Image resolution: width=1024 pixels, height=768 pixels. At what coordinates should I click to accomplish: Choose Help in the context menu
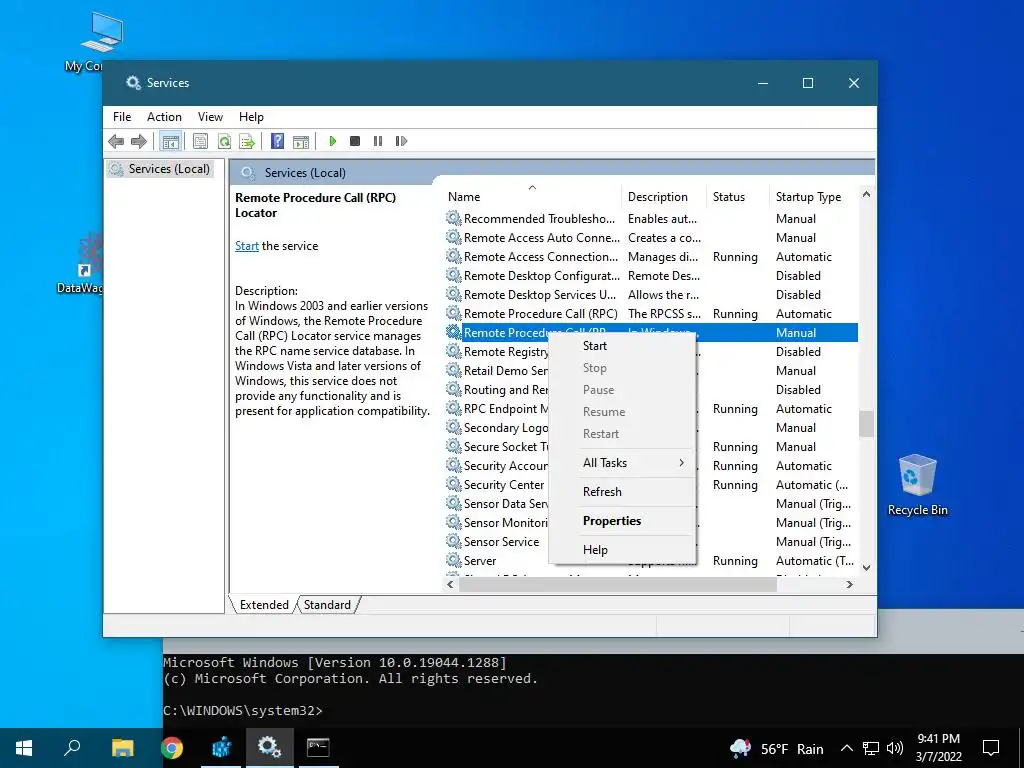point(622,550)
